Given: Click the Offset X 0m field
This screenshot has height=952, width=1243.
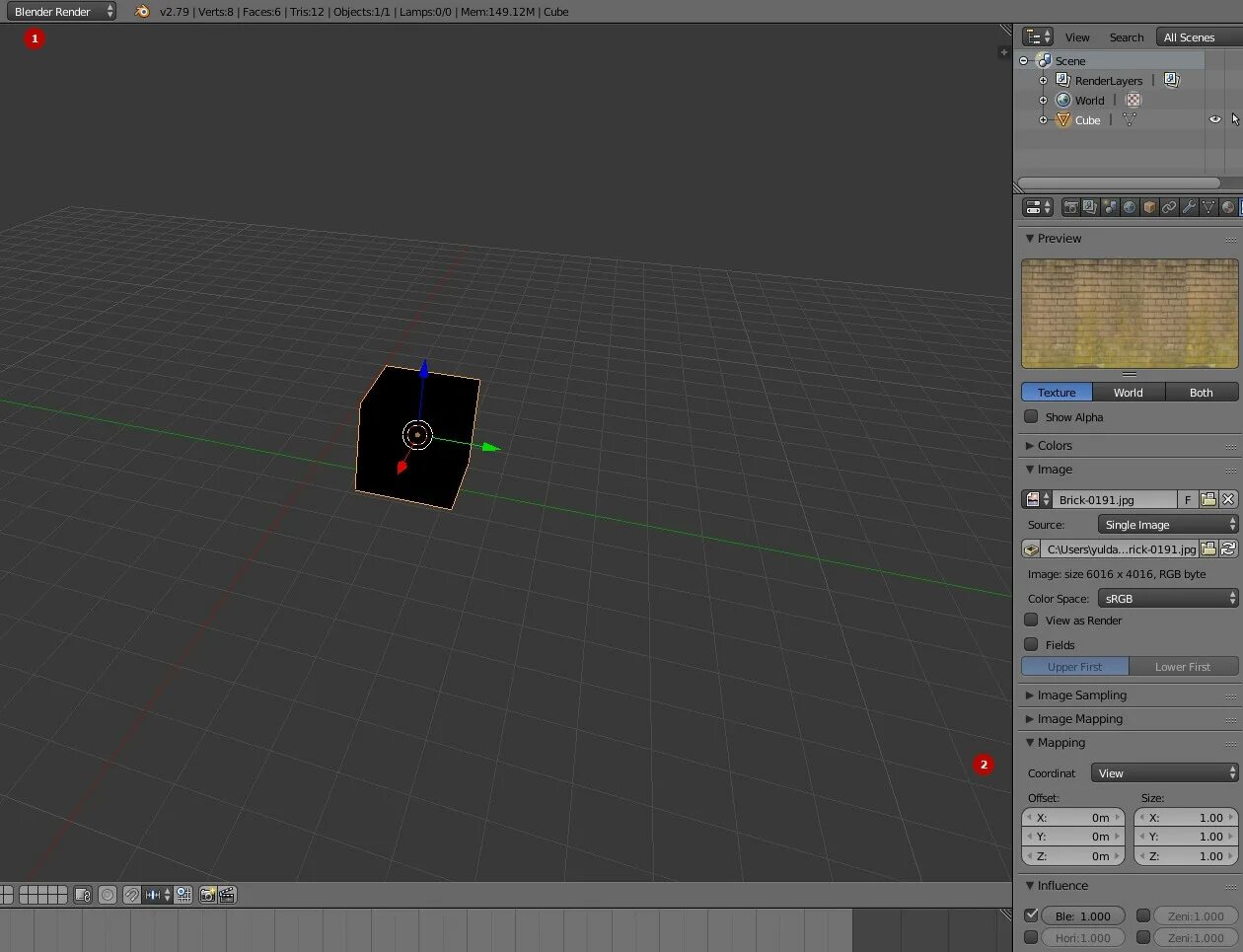Looking at the screenshot, I should [1073, 817].
